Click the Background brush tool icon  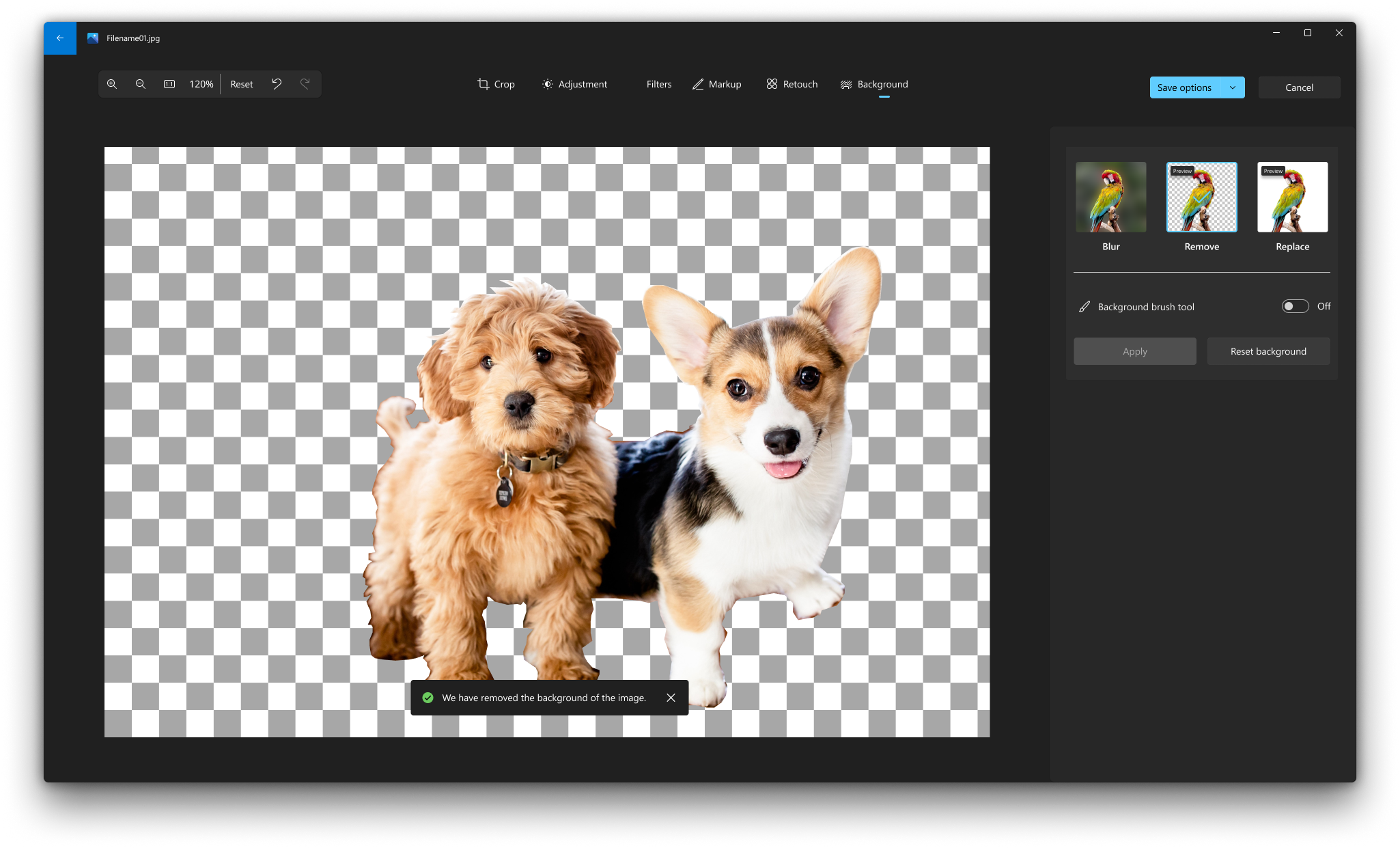tap(1085, 306)
